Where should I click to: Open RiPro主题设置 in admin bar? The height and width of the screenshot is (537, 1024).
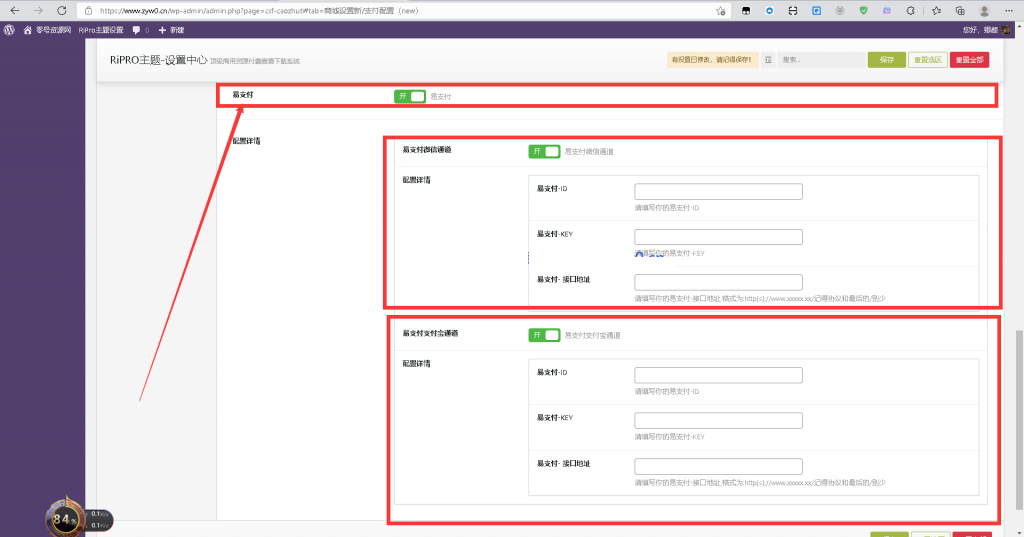101,30
